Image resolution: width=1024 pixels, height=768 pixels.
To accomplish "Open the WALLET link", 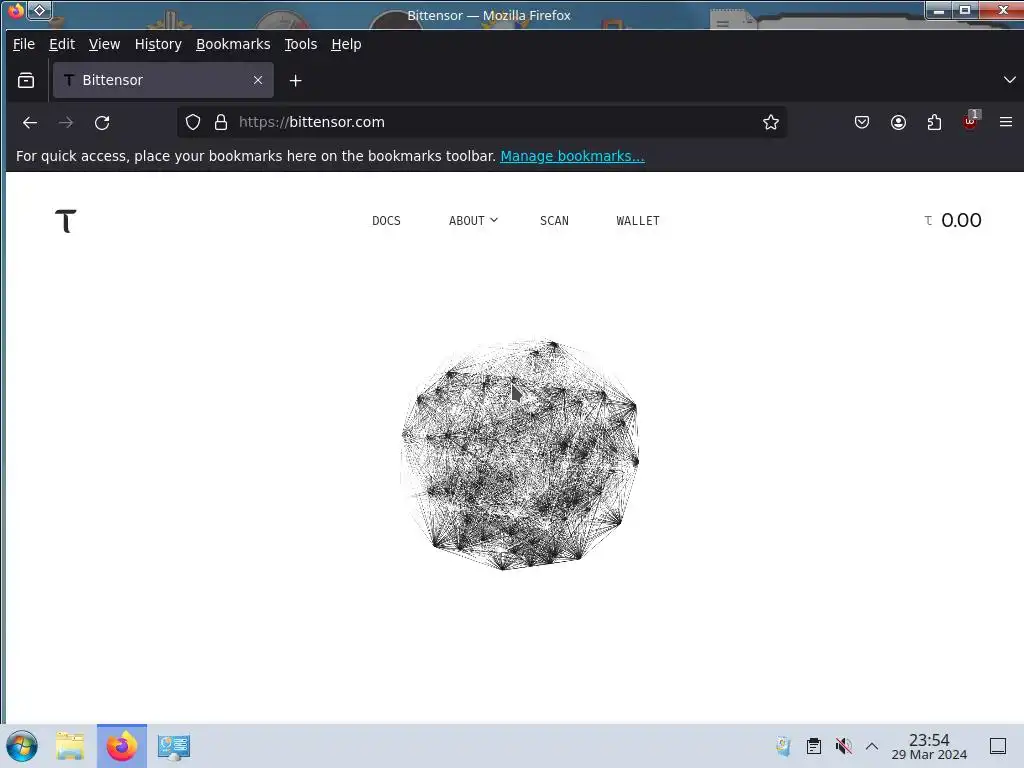I will point(638,221).
